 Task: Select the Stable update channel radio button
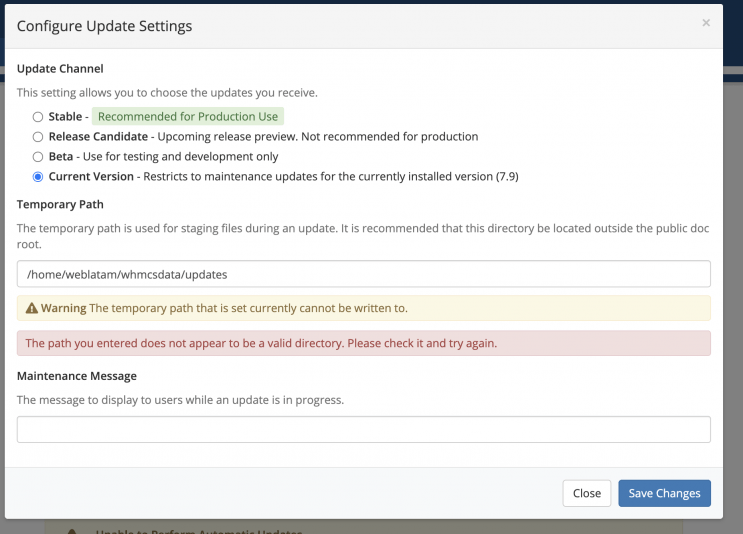pos(38,117)
